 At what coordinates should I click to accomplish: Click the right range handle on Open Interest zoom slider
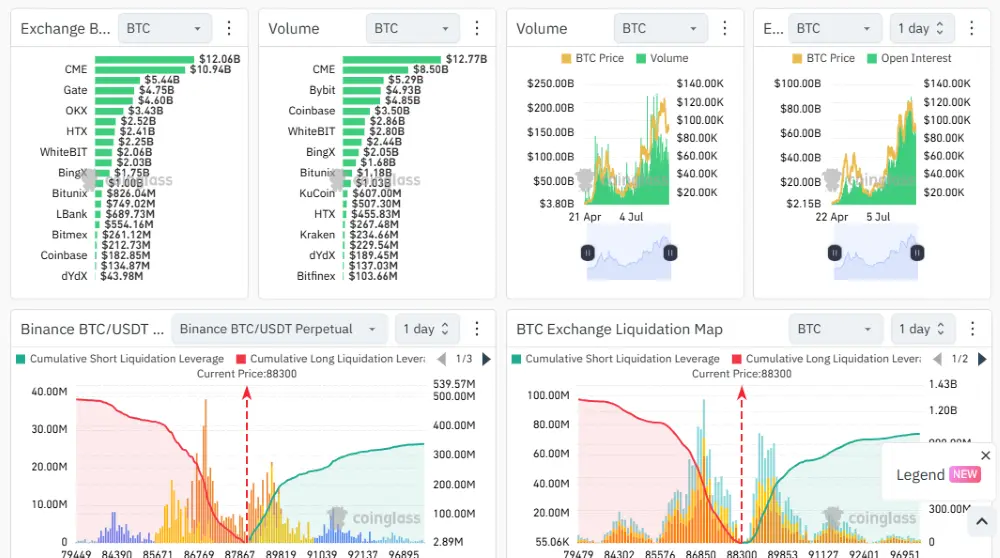(917, 253)
